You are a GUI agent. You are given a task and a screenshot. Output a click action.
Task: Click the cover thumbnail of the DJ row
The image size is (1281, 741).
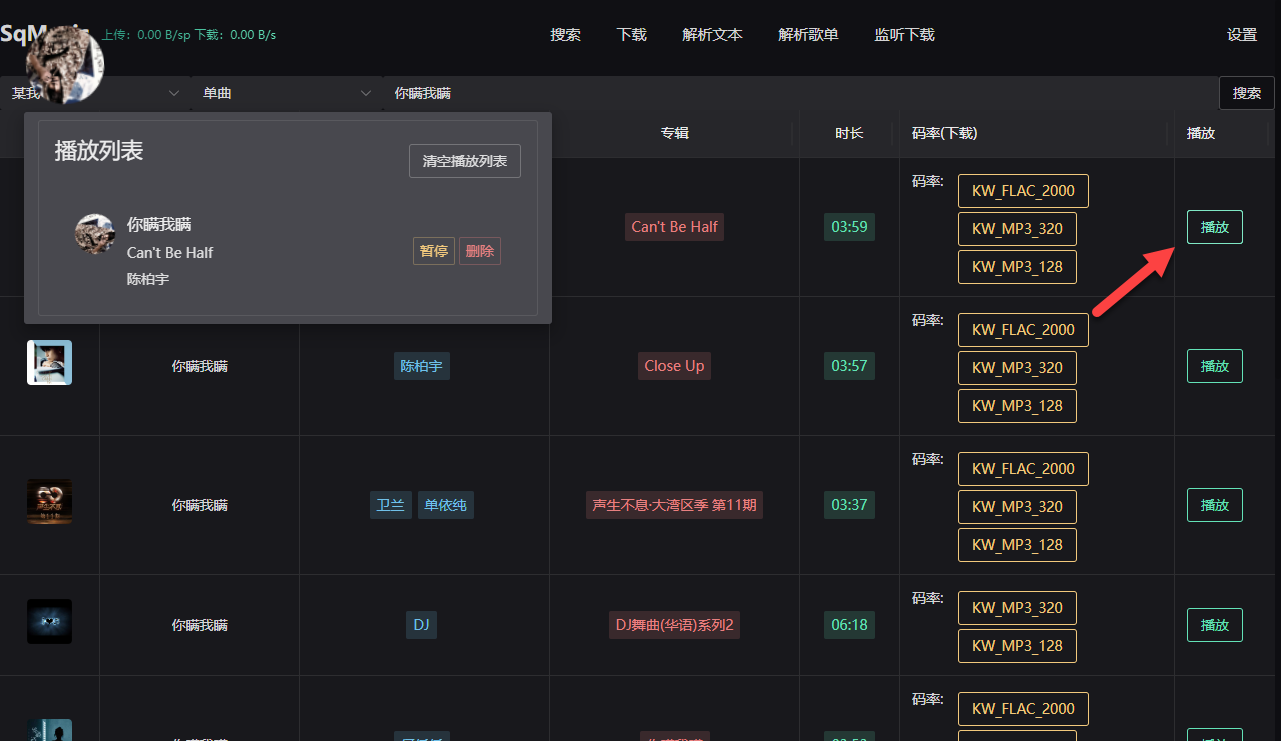(49, 622)
